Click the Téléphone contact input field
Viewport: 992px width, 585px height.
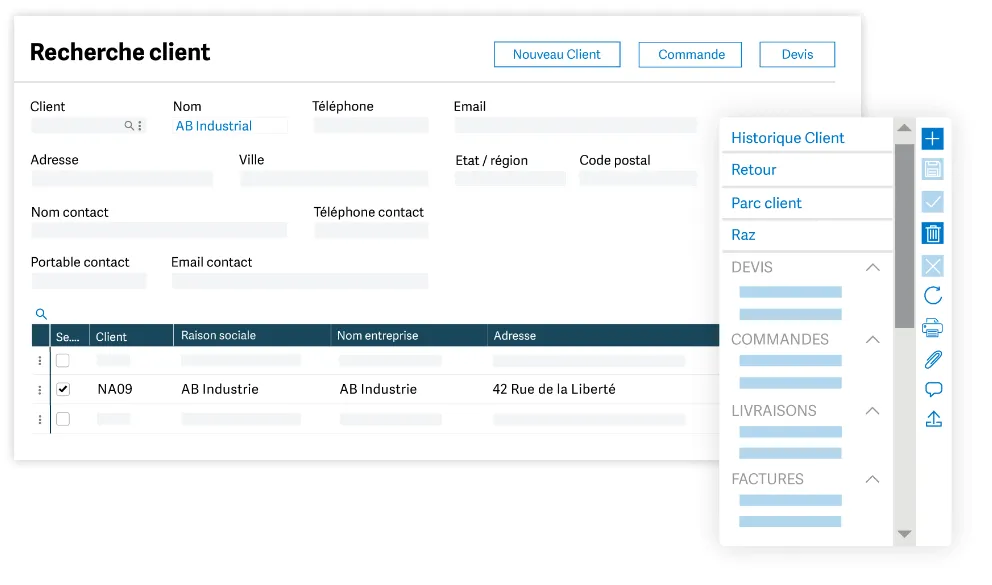click(x=371, y=230)
